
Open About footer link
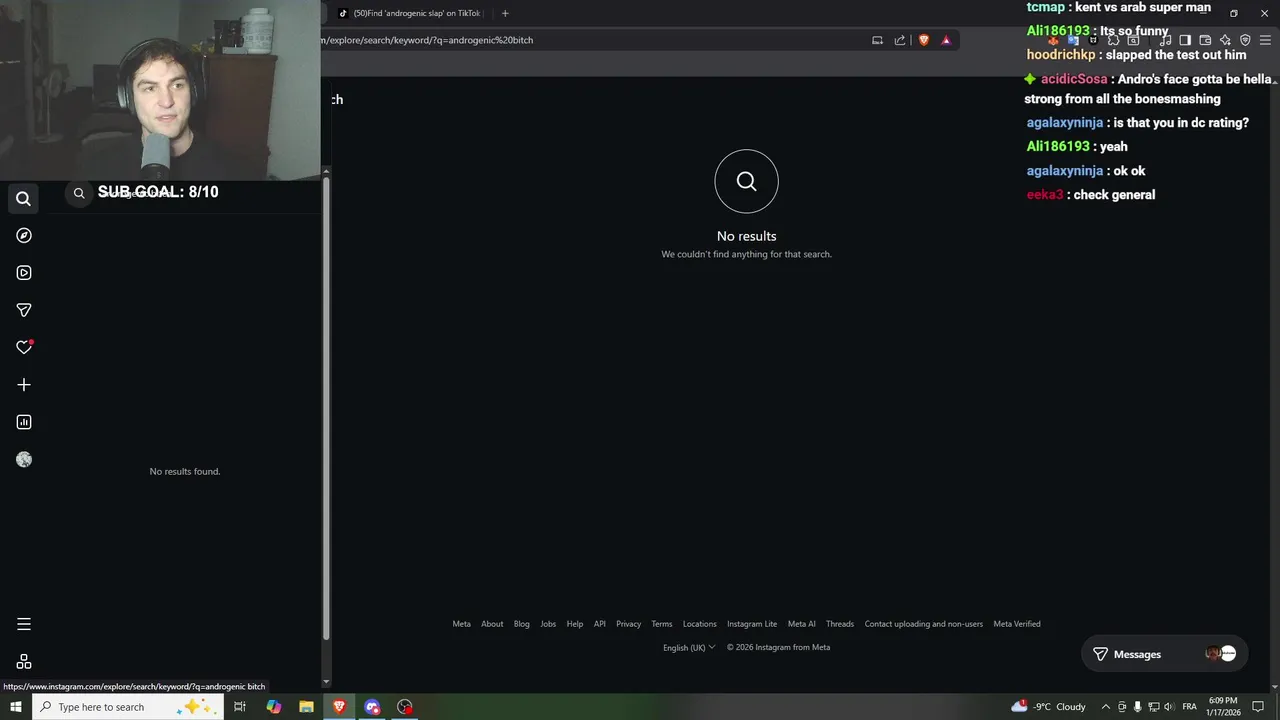(x=492, y=624)
